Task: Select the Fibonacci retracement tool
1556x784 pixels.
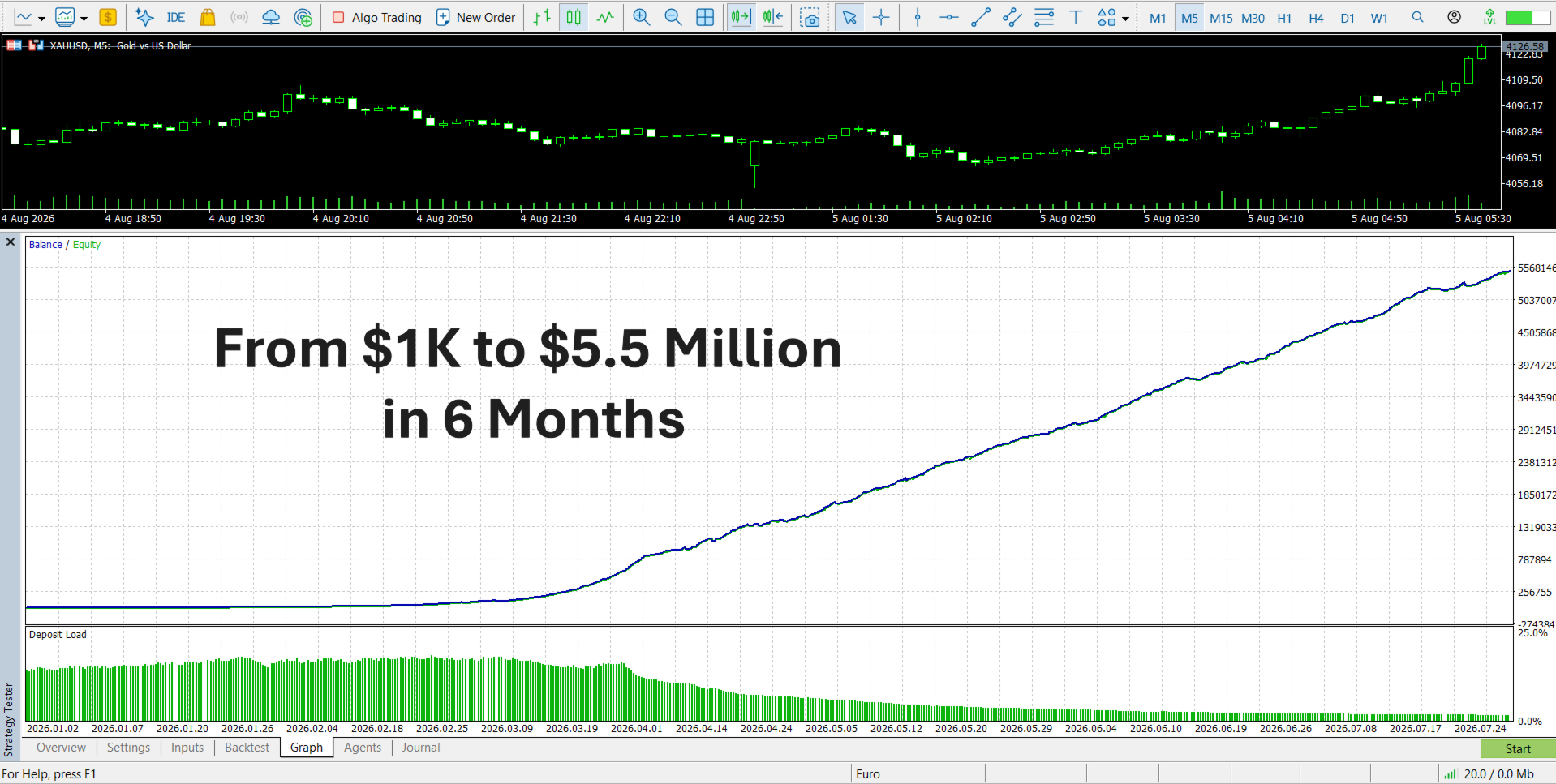Action: [1044, 17]
